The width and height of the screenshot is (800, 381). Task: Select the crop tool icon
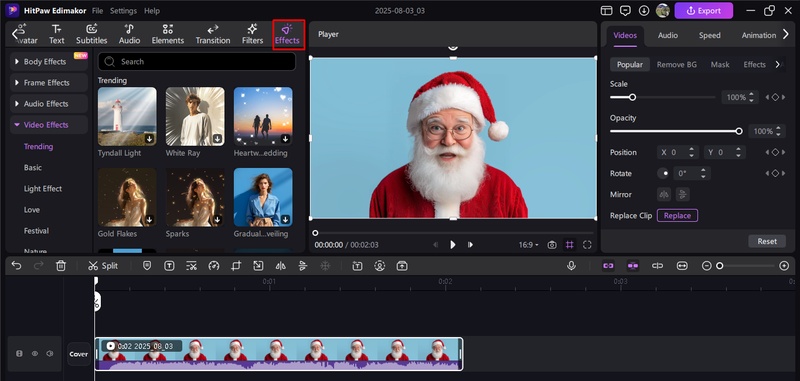pyautogui.click(x=236, y=266)
